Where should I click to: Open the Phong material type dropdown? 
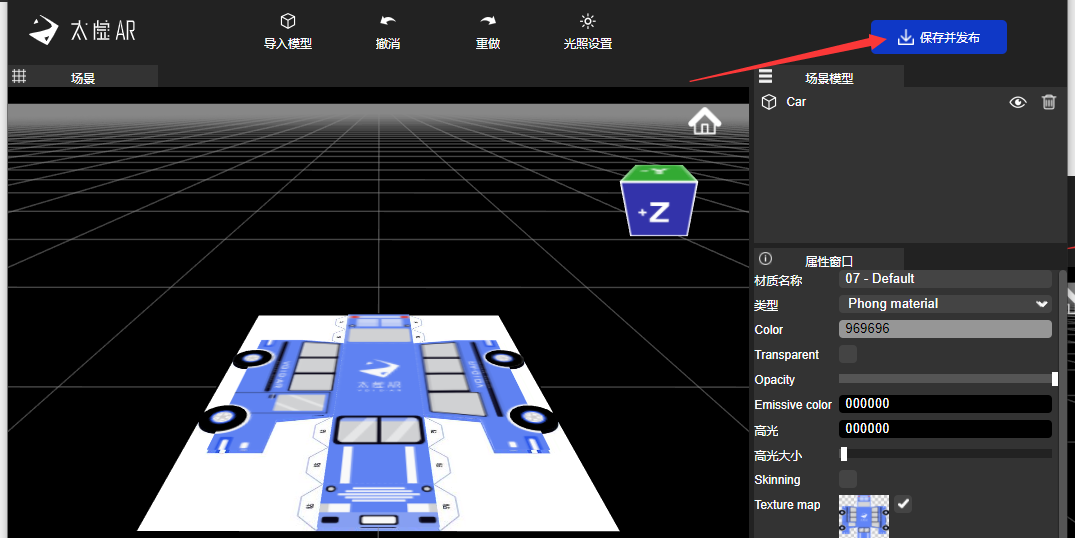945,304
